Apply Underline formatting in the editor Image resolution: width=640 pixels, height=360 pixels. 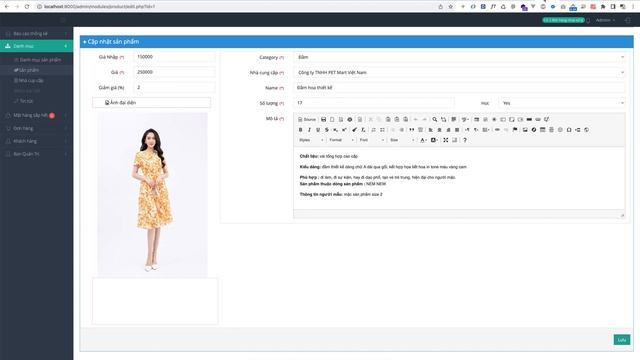point(318,130)
